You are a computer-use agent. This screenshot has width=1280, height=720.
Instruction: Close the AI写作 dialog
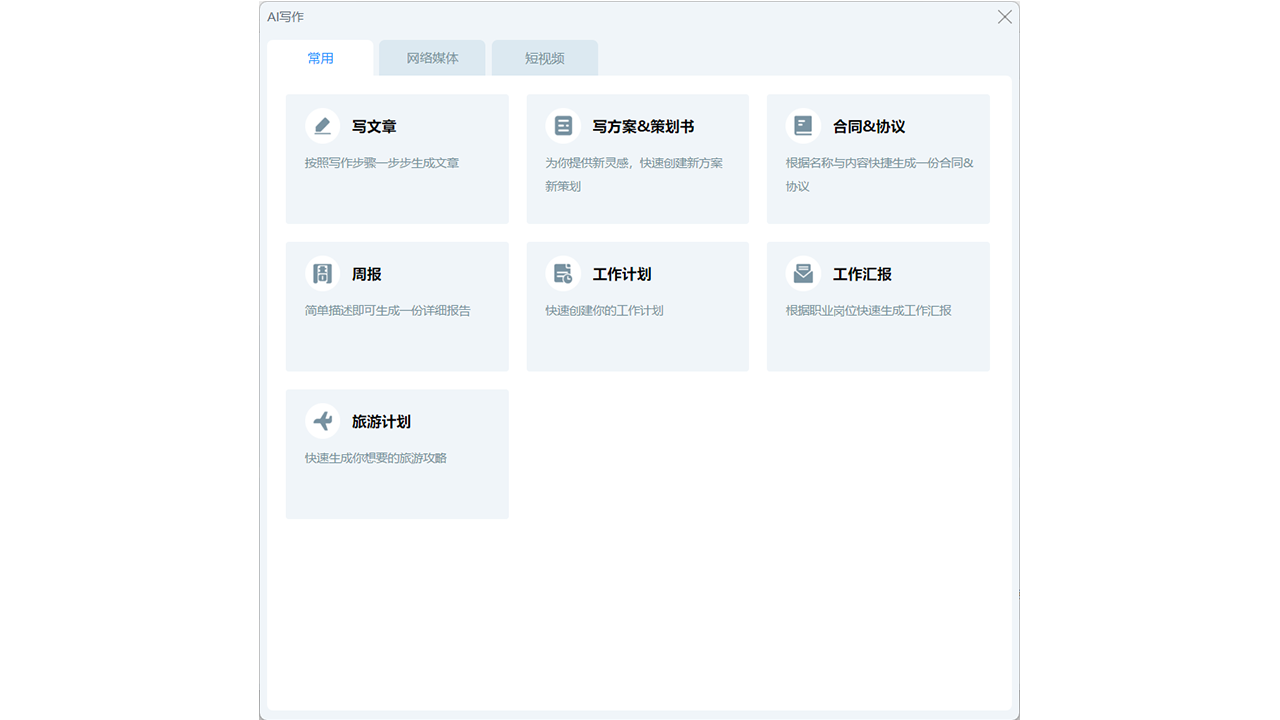[1004, 16]
